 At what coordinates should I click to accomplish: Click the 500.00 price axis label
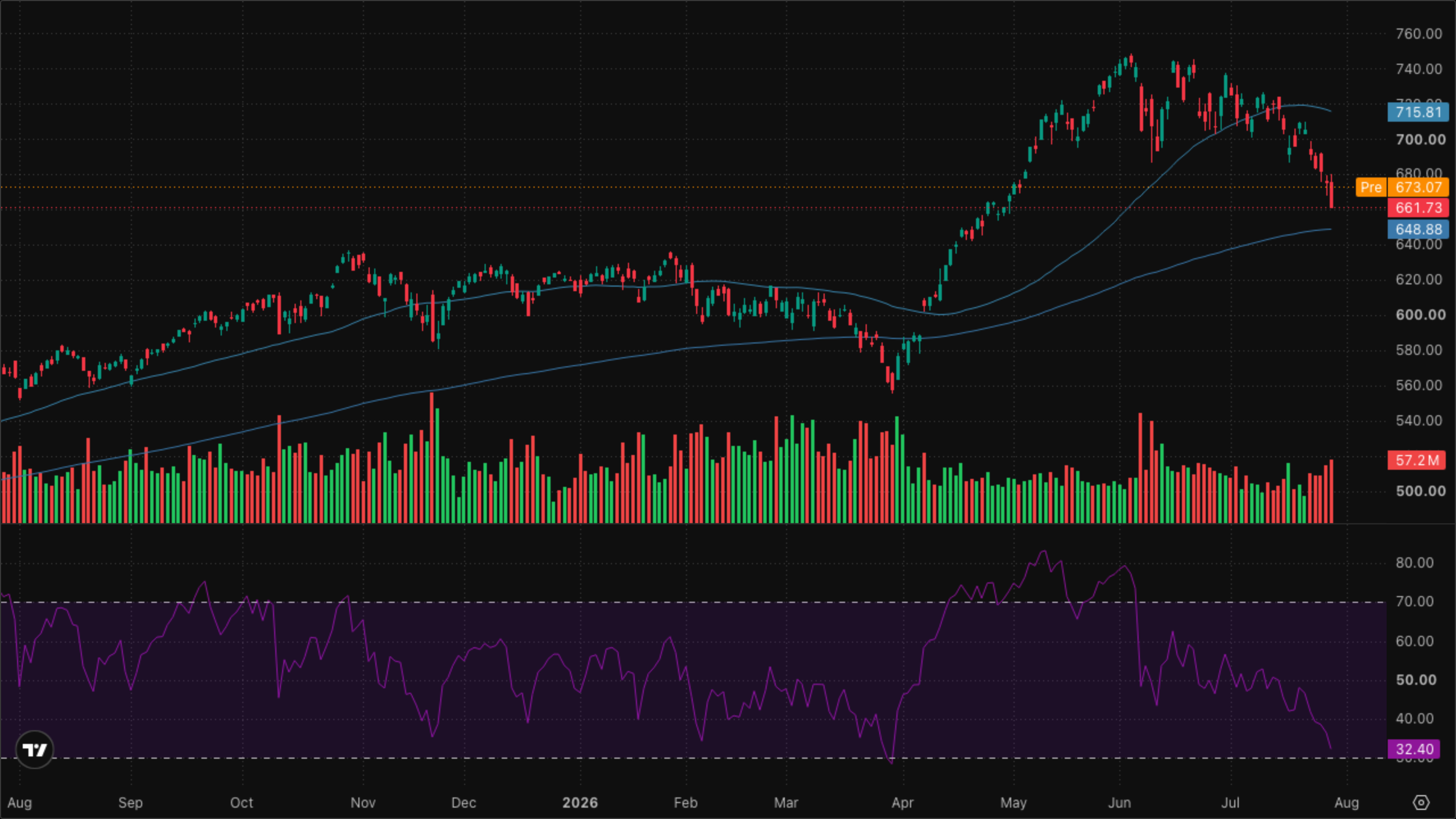pos(1420,491)
